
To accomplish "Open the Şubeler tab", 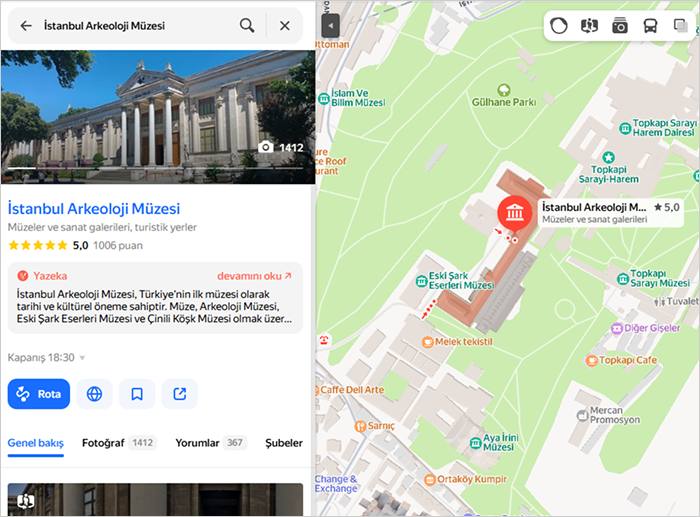I will pos(284,443).
